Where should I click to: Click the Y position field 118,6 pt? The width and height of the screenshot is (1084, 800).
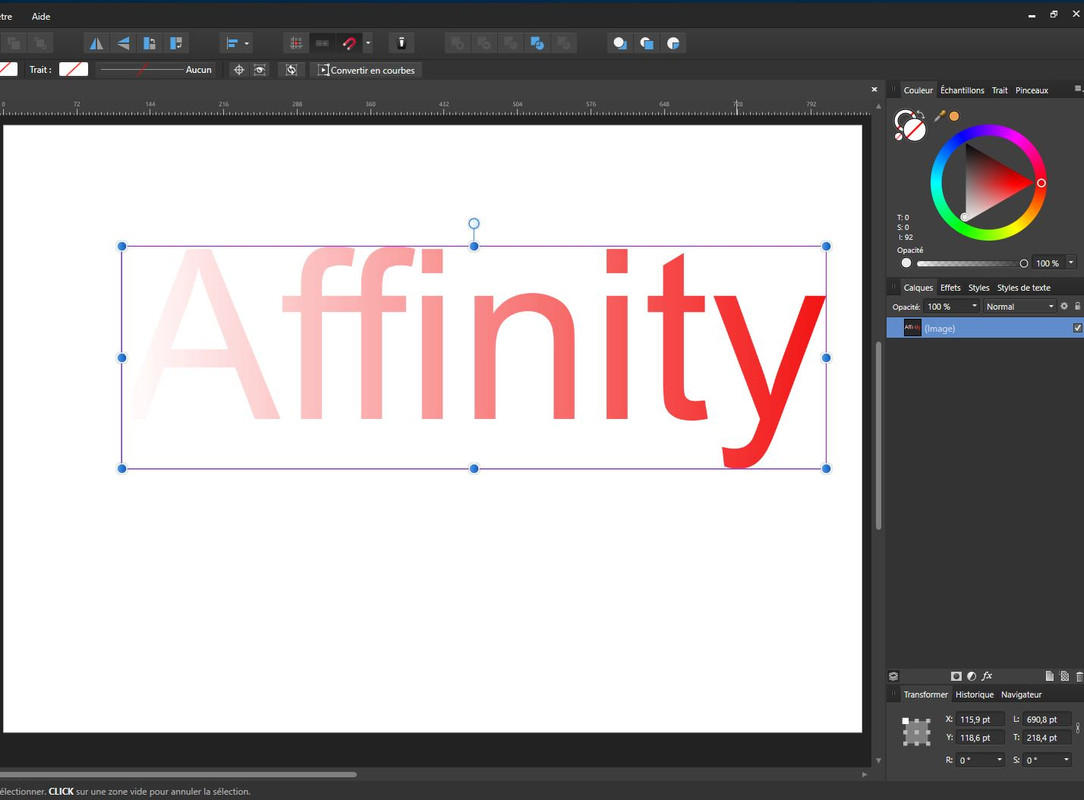click(x=980, y=738)
